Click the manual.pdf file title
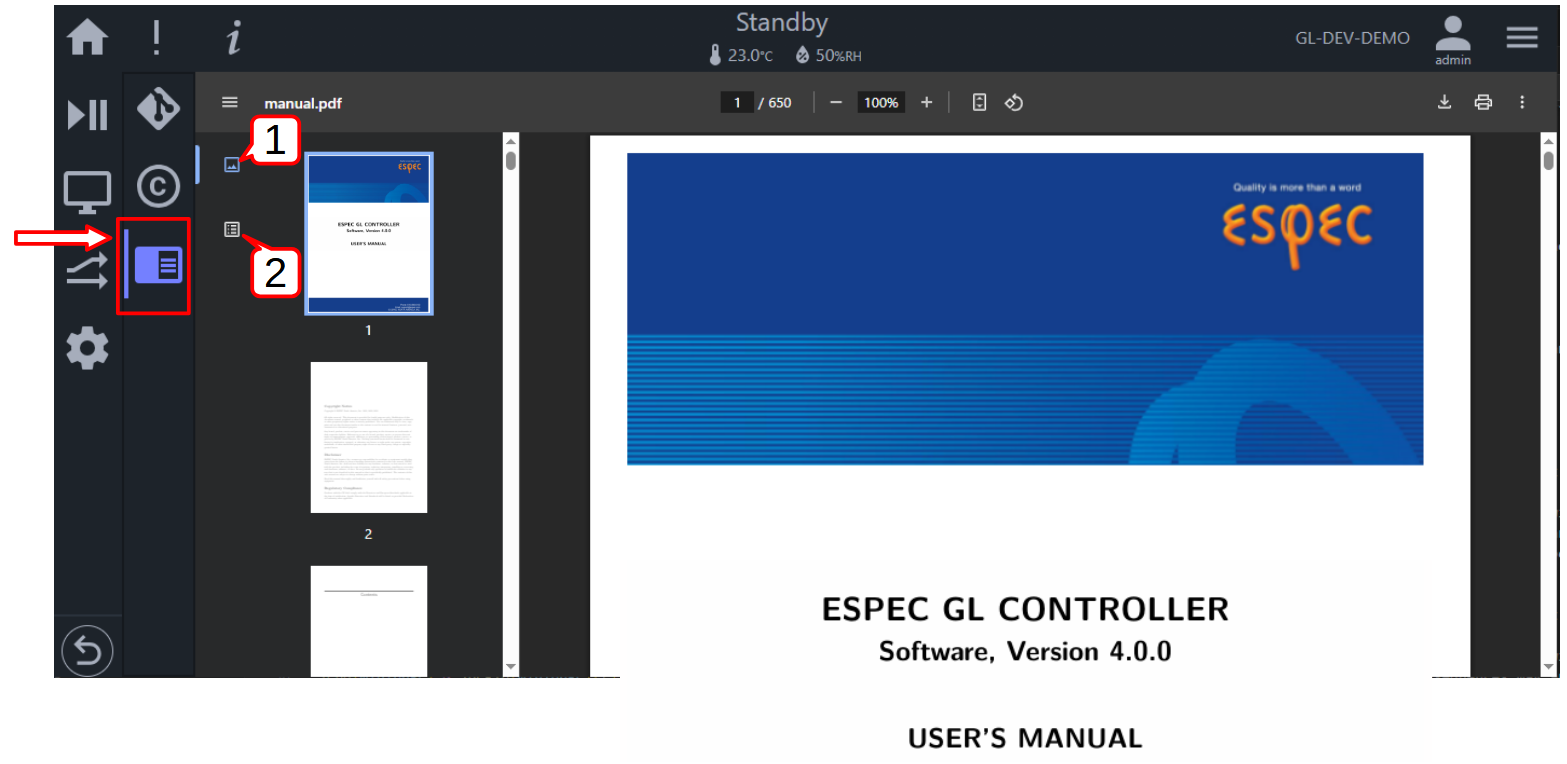The height and width of the screenshot is (764, 1567). coord(303,103)
